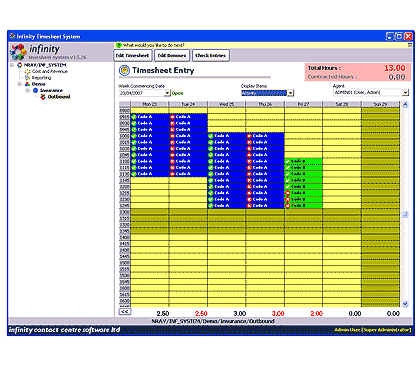Toggle green check on Monday 09:15 entry
This screenshot has height=367, width=420.
pos(134,117)
